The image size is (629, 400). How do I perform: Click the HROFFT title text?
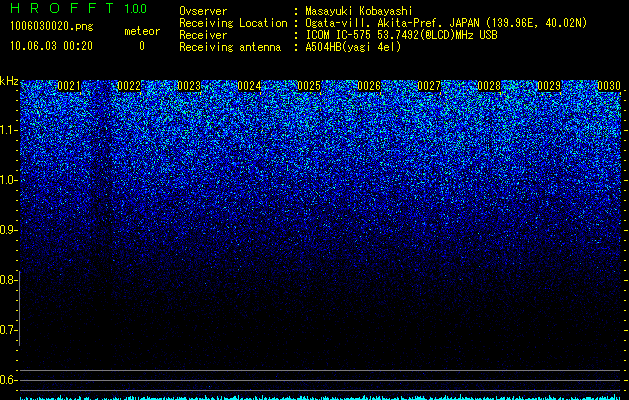(62, 8)
